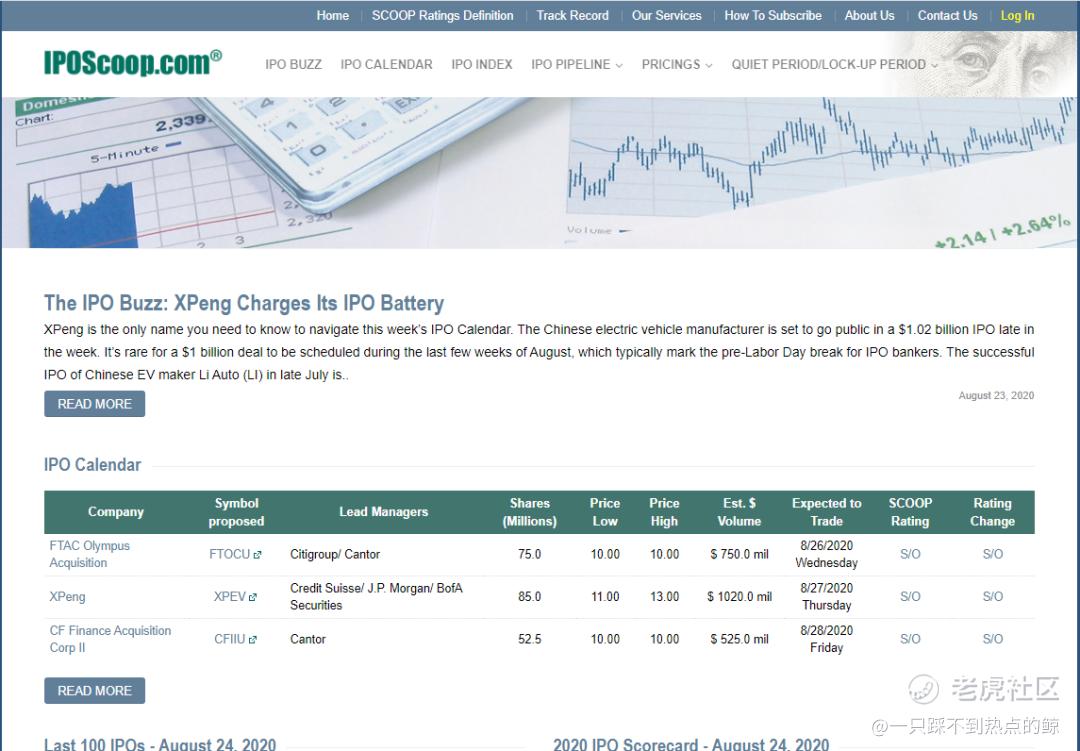Click READ MORE under IPO Calendar table
The width and height of the screenshot is (1080, 751).
click(94, 690)
